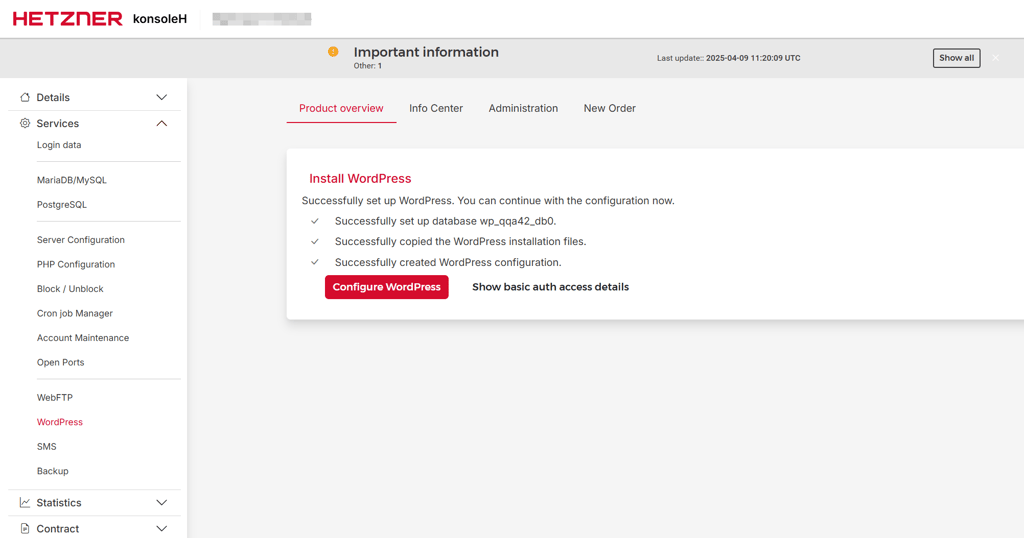Open Cron job Manager
Screen dimensions: 1024x538
point(74,313)
